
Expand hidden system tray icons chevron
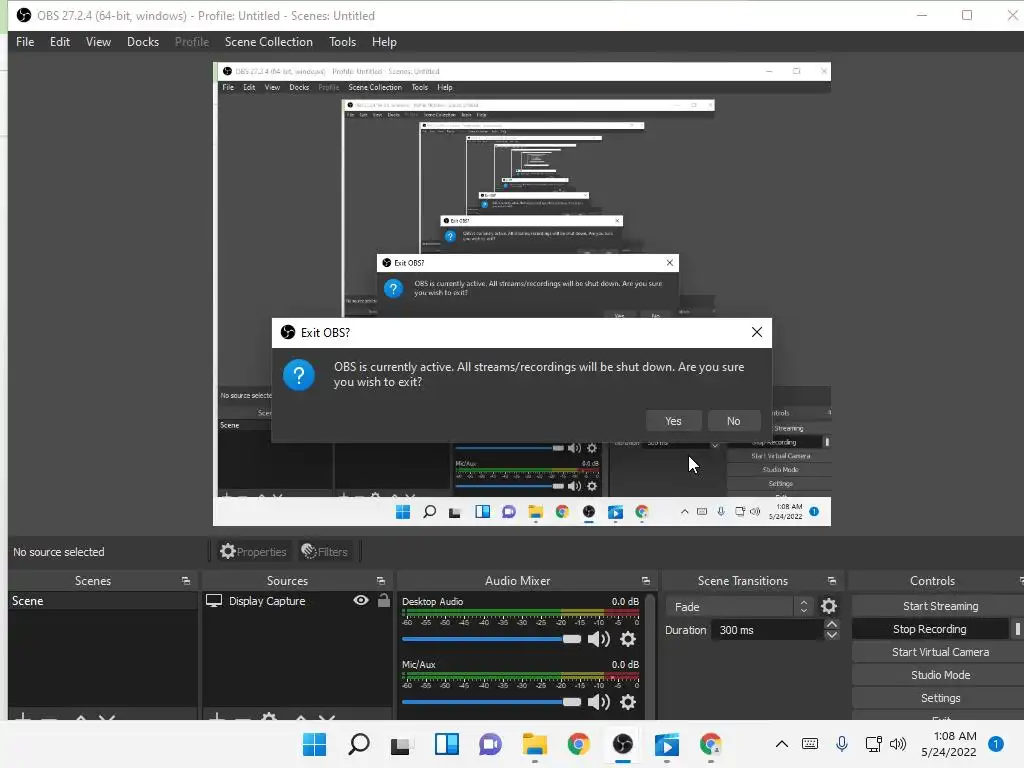tap(782, 744)
